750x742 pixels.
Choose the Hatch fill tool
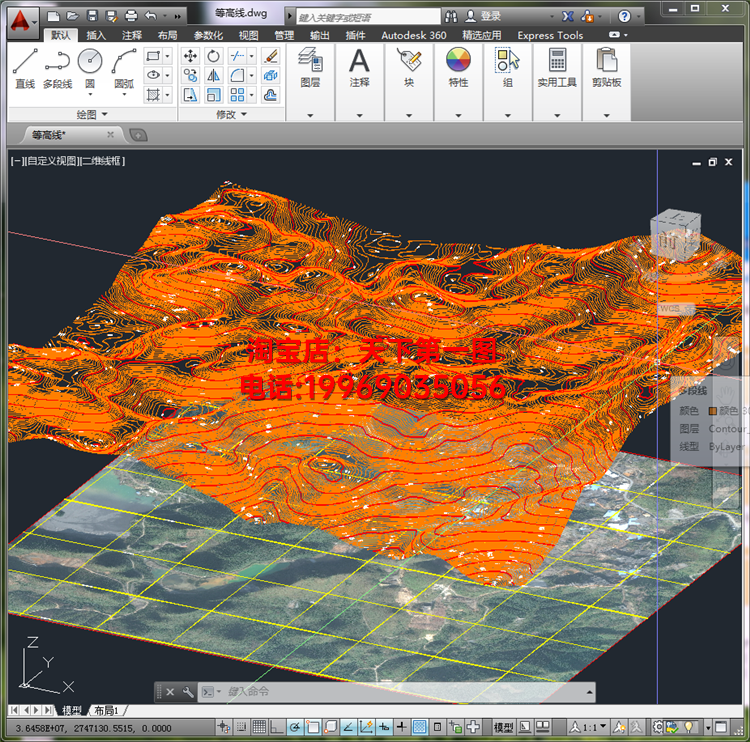153,95
